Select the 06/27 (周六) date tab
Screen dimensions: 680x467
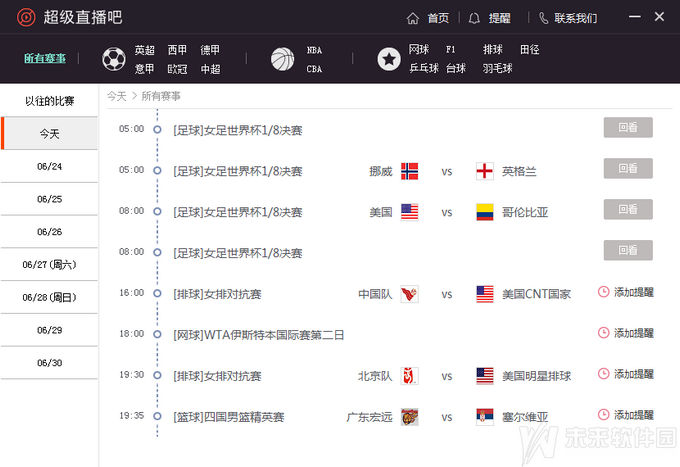coord(49,265)
